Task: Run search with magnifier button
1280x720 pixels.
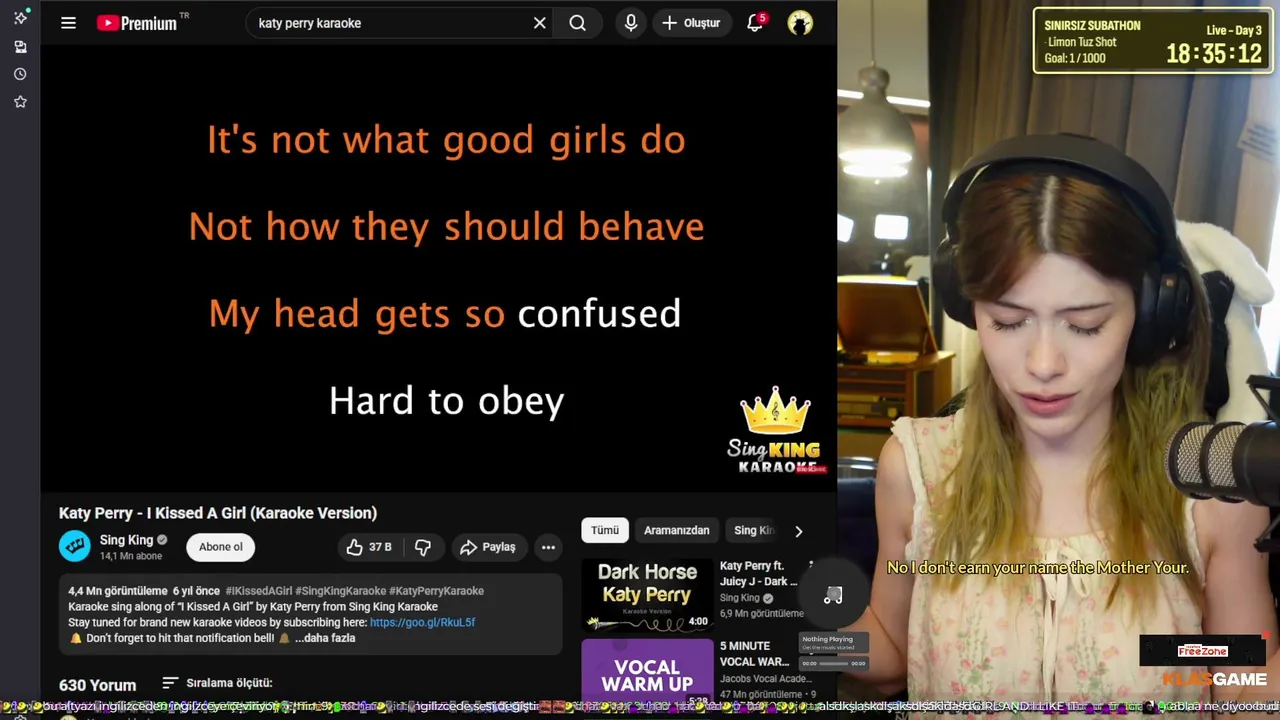Action: click(578, 23)
